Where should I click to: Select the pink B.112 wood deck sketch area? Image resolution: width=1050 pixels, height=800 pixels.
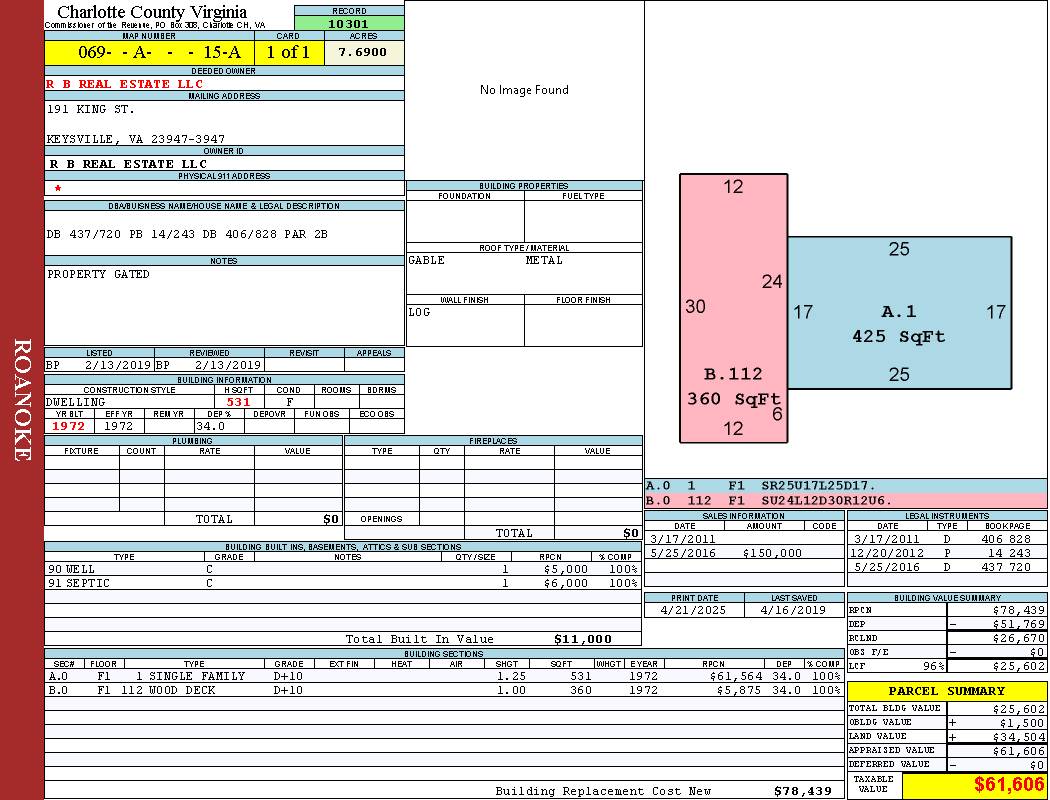point(732,387)
